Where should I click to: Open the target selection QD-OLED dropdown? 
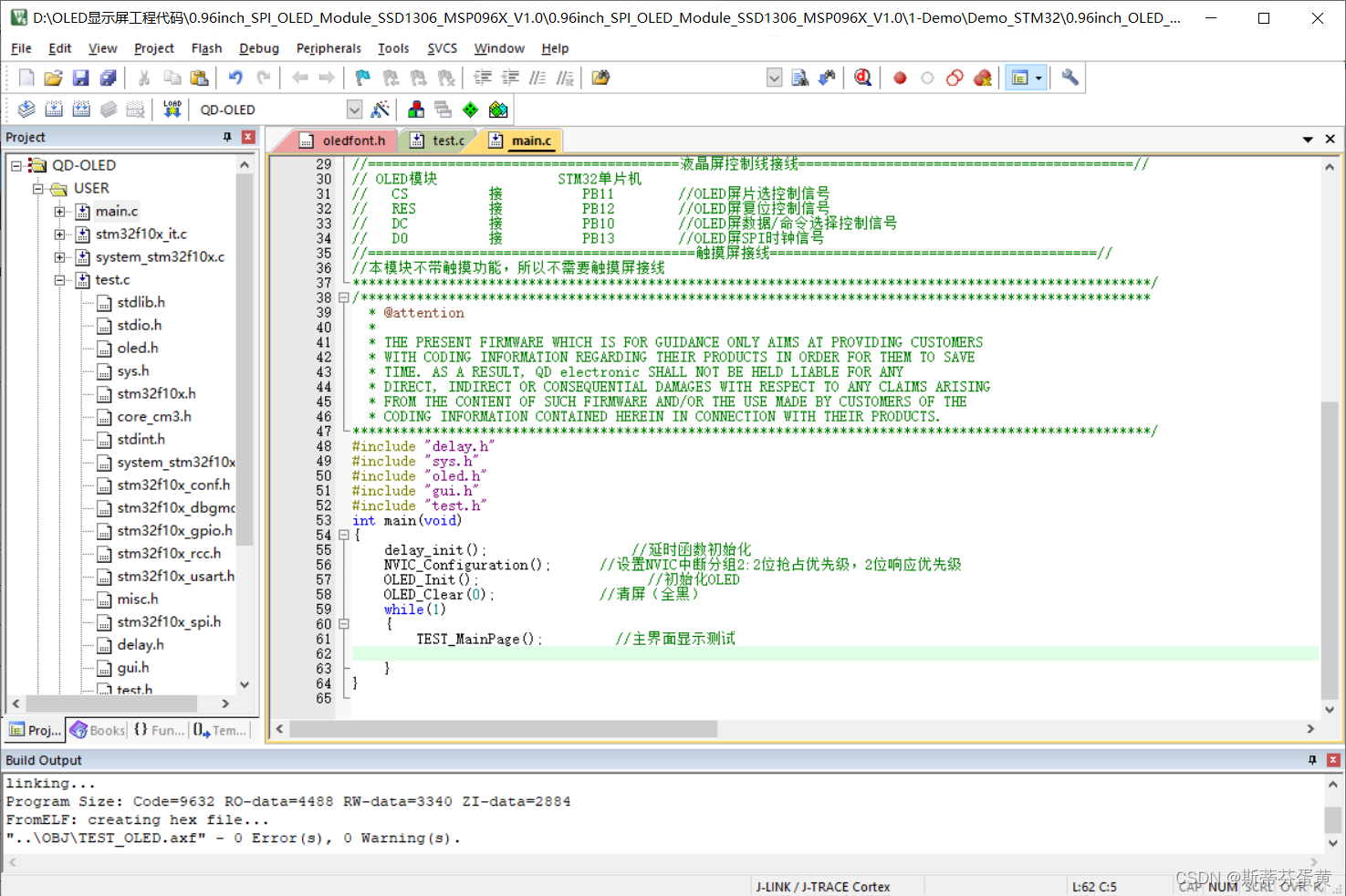355,109
